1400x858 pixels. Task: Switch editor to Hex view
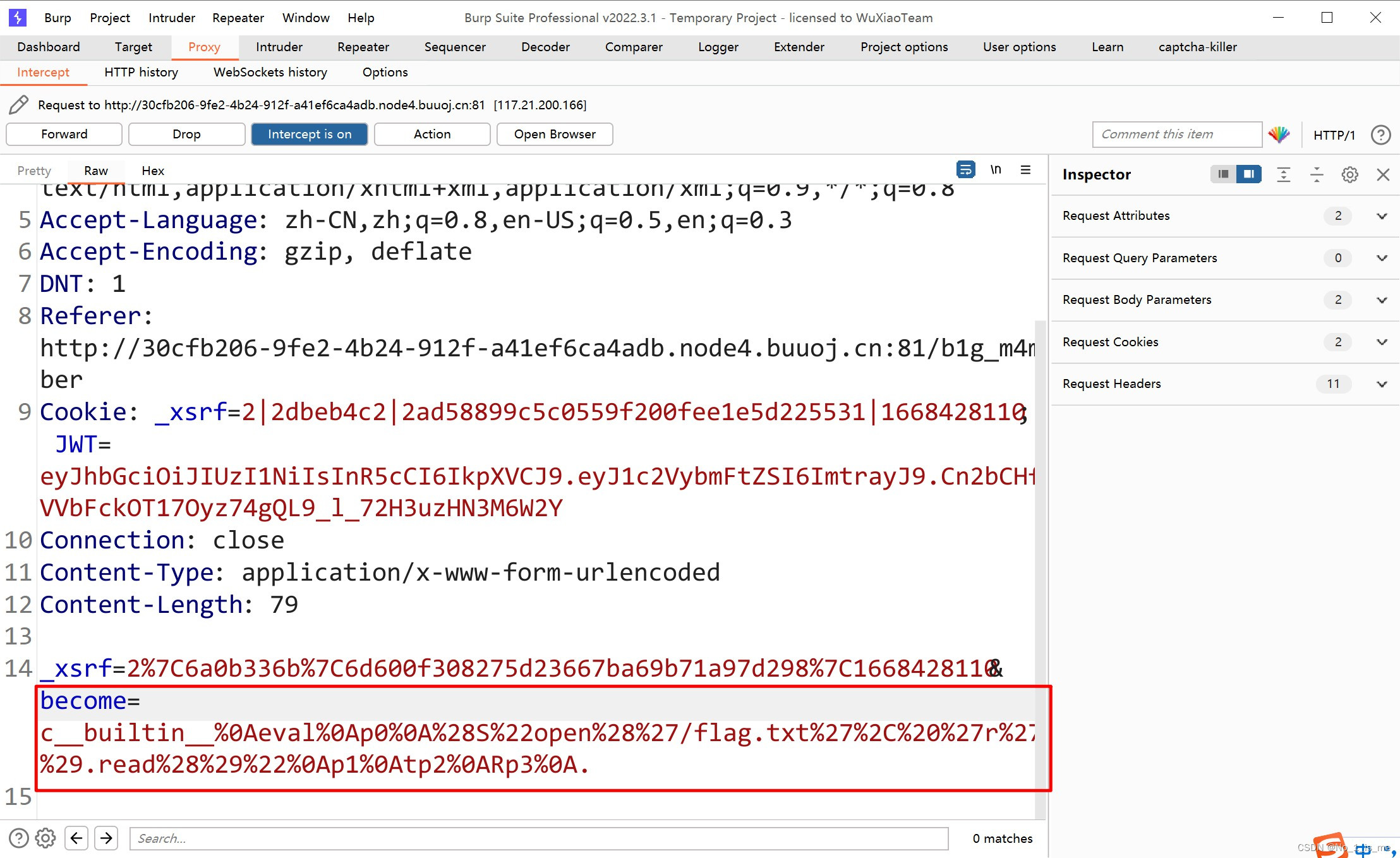click(x=153, y=171)
